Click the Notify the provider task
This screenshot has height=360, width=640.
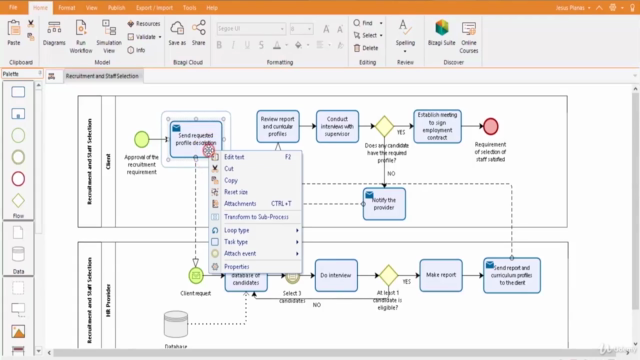pos(384,204)
